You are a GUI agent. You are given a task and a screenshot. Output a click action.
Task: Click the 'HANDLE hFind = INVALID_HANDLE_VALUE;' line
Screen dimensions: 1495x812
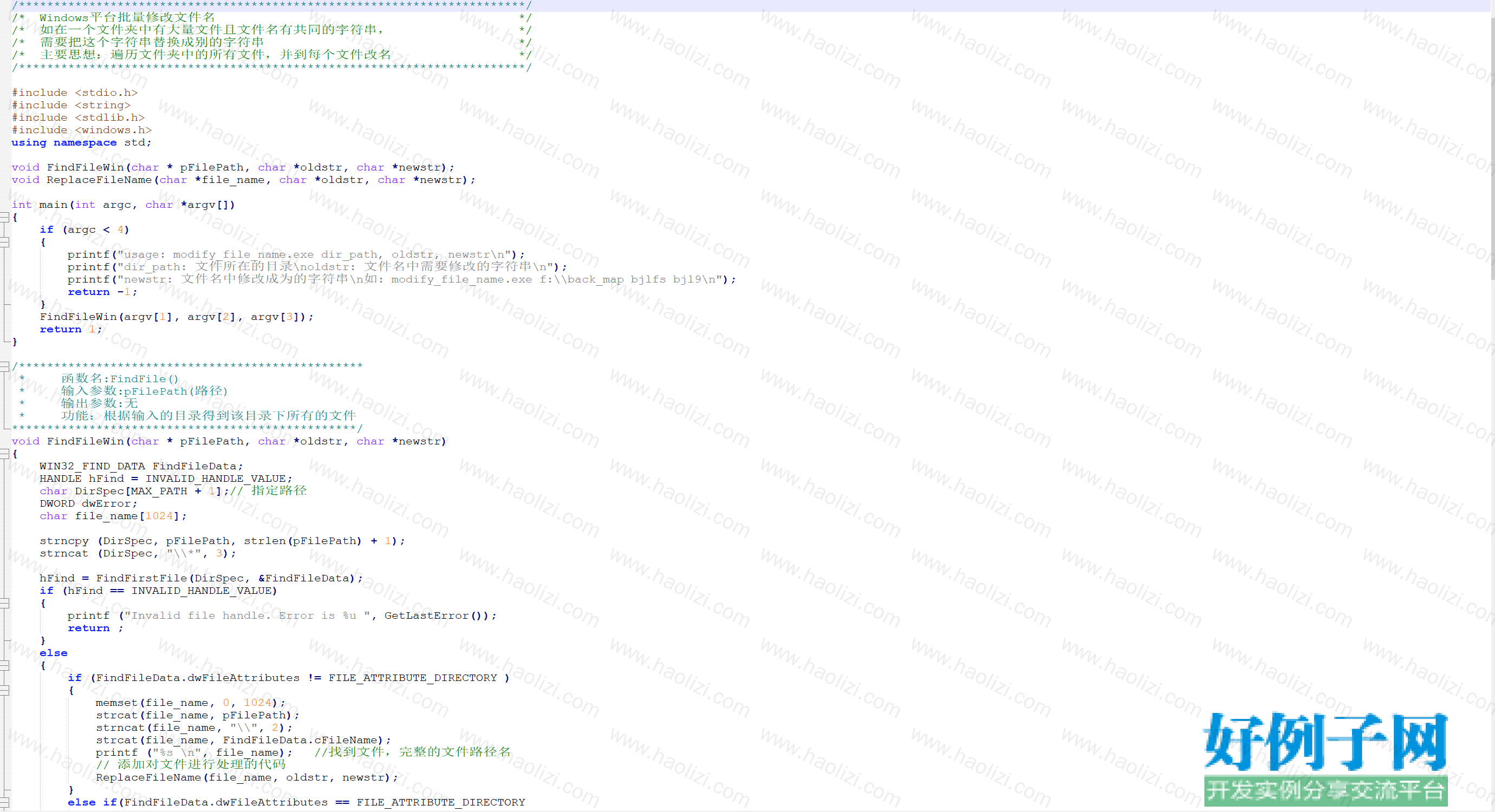[166, 479]
